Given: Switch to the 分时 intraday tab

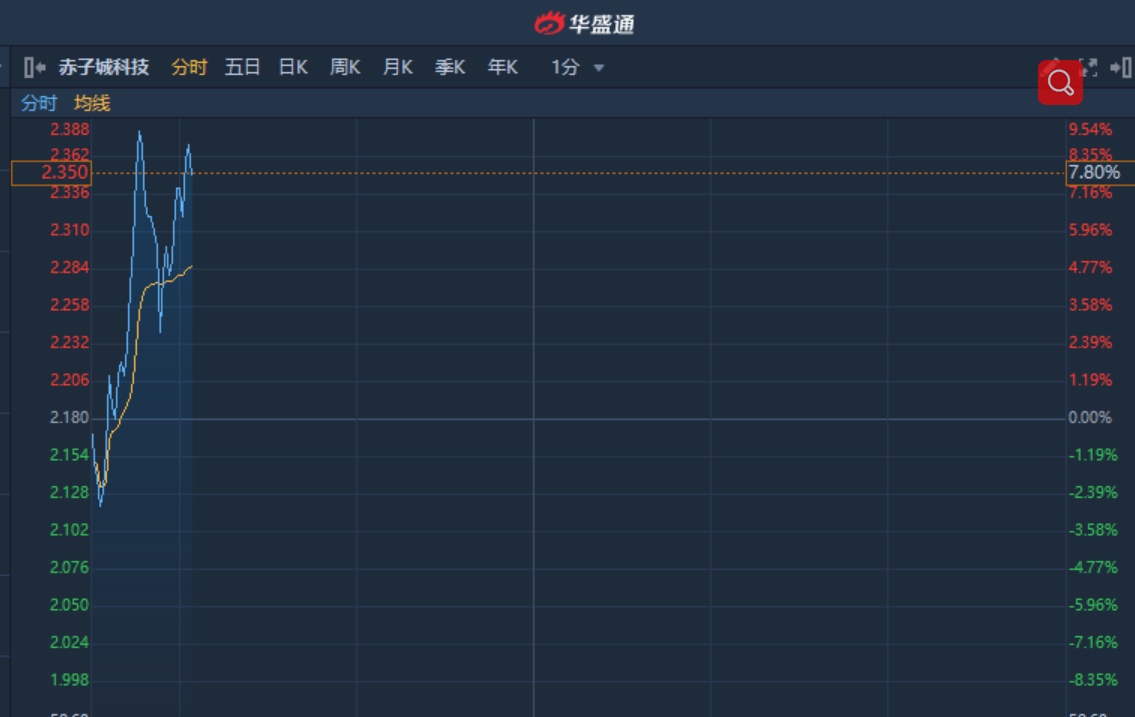Looking at the screenshot, I should point(189,67).
